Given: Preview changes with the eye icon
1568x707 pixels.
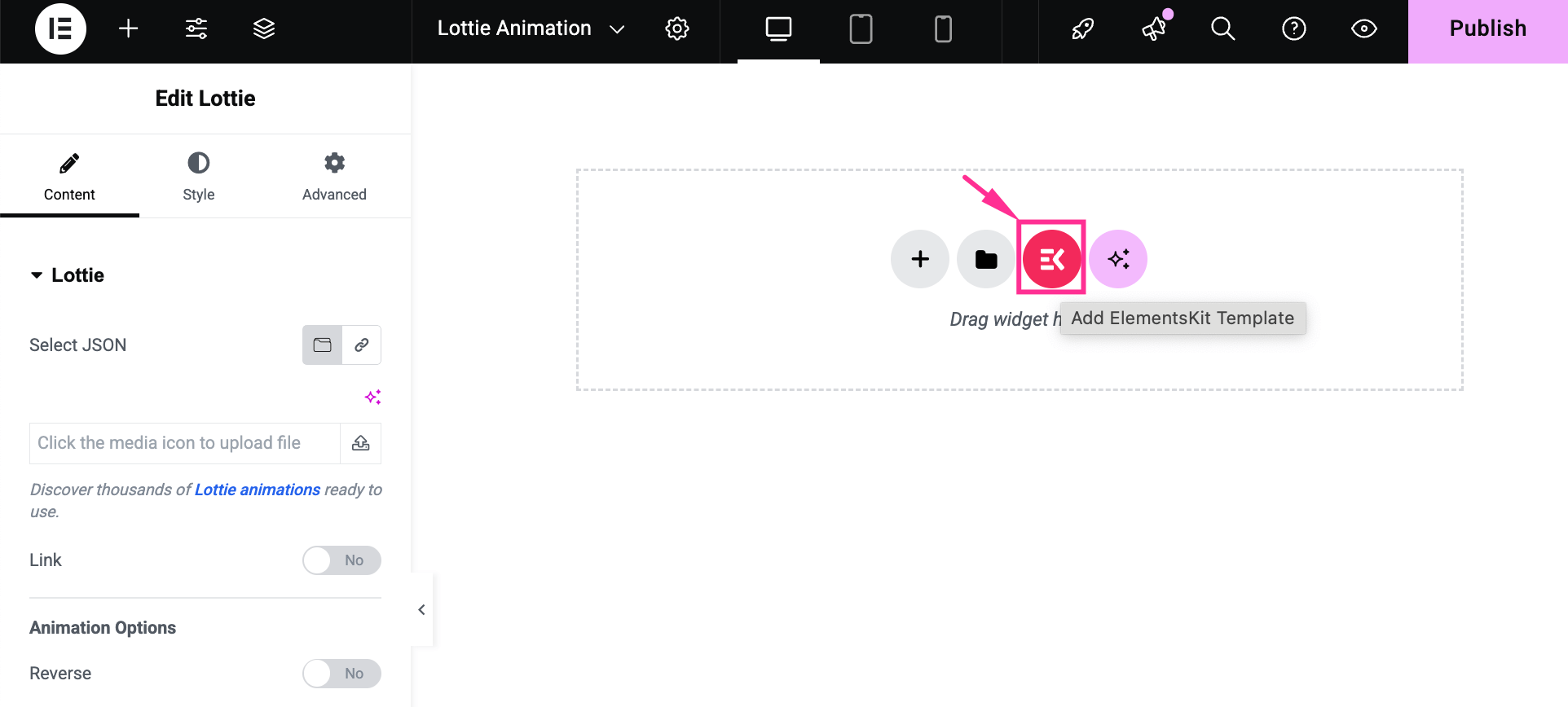Looking at the screenshot, I should [x=1364, y=29].
